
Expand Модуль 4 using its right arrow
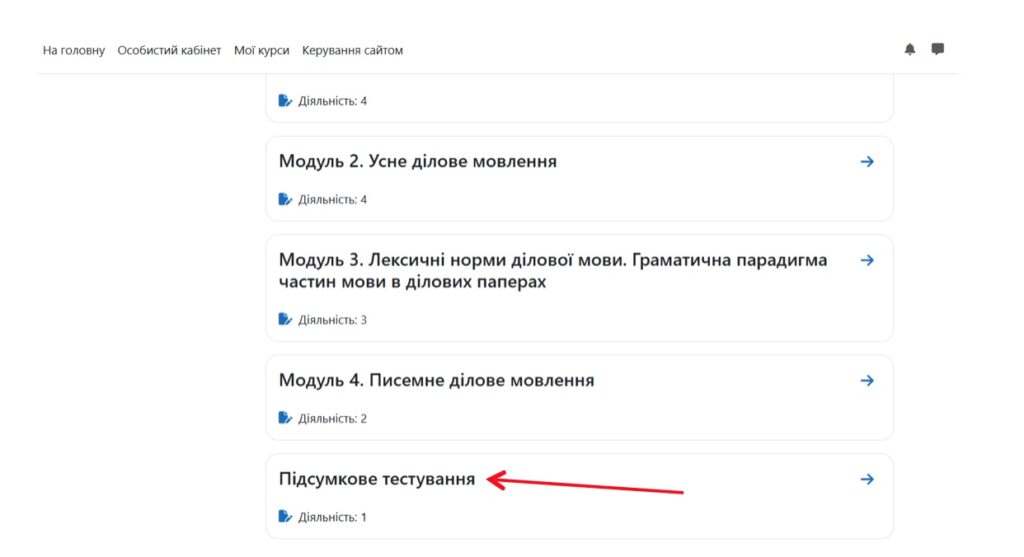(867, 380)
